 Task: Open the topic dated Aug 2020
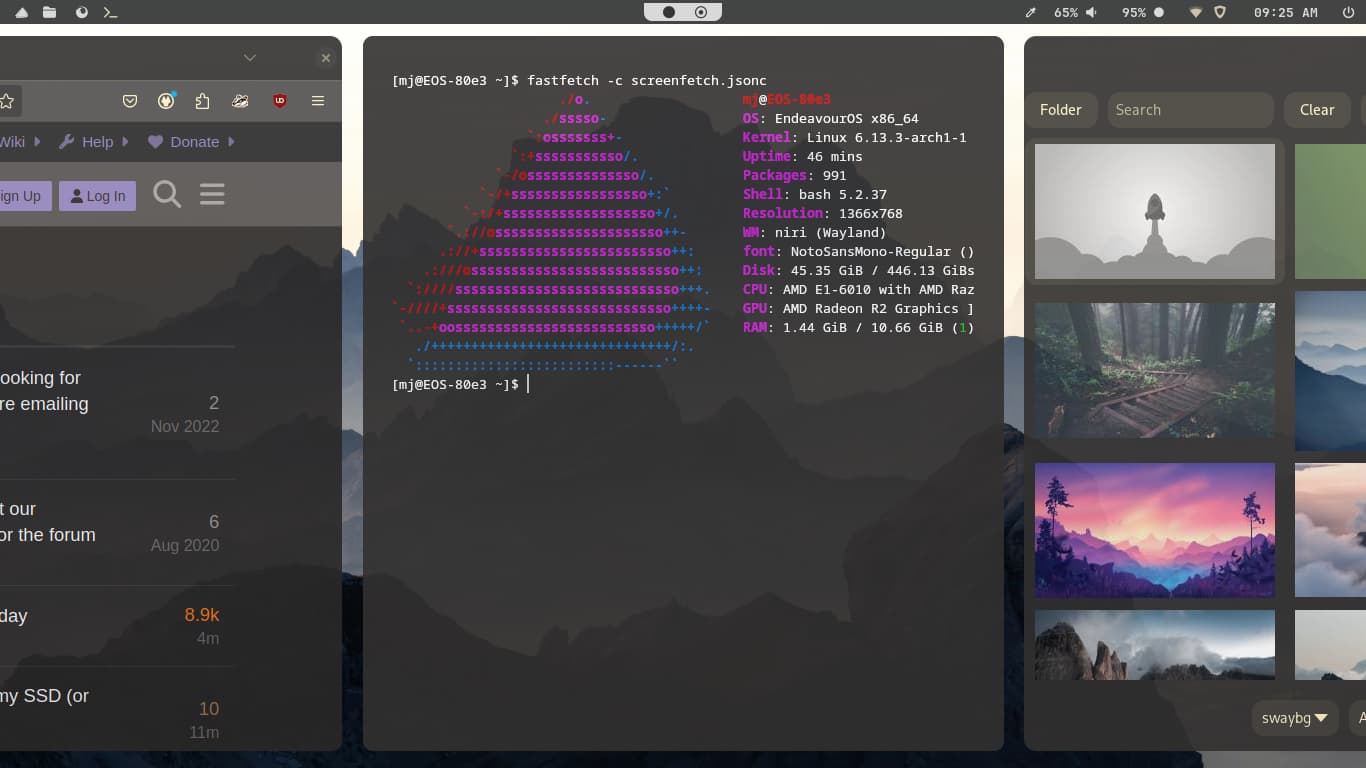tap(48, 522)
